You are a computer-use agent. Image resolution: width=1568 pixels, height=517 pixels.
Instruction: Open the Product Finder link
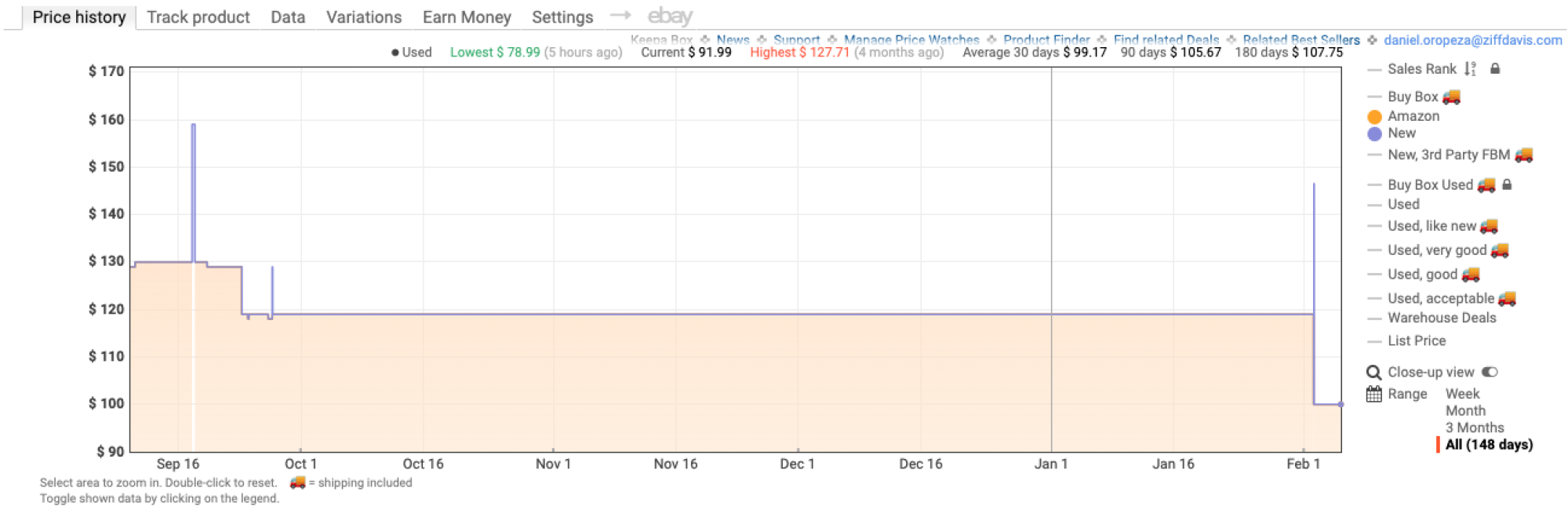tap(1046, 39)
